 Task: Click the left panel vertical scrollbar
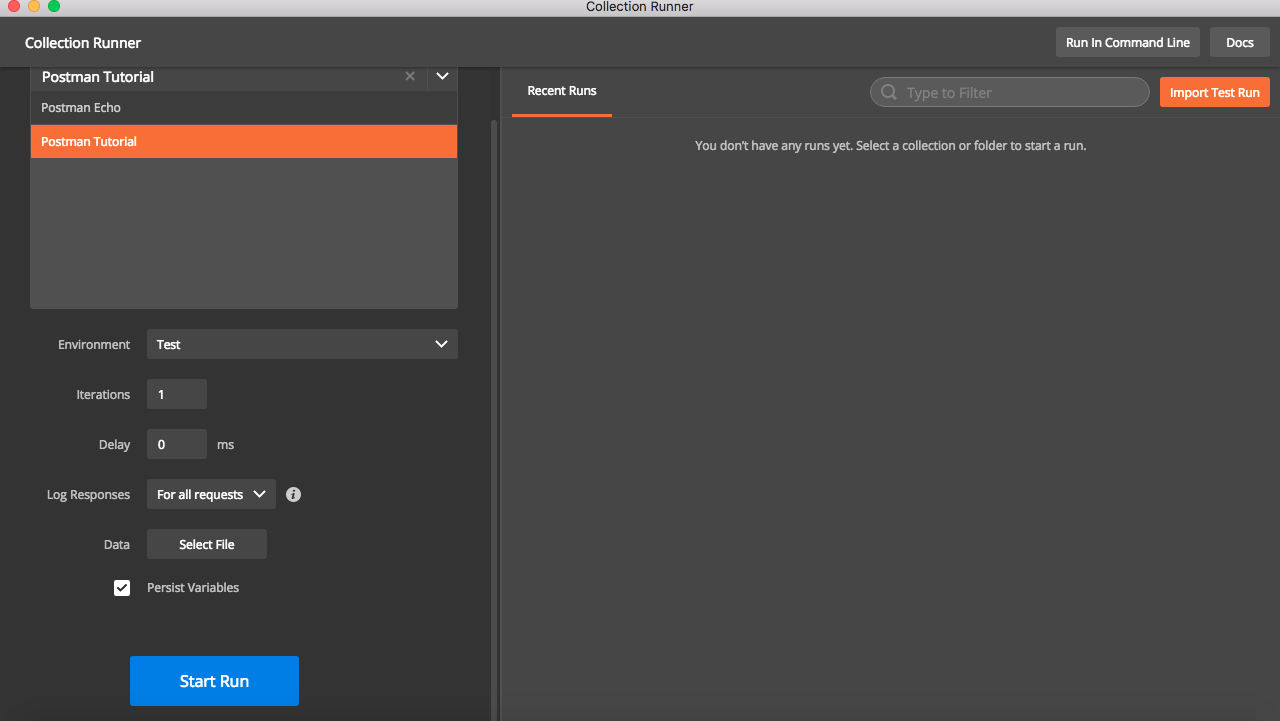tap(492, 400)
